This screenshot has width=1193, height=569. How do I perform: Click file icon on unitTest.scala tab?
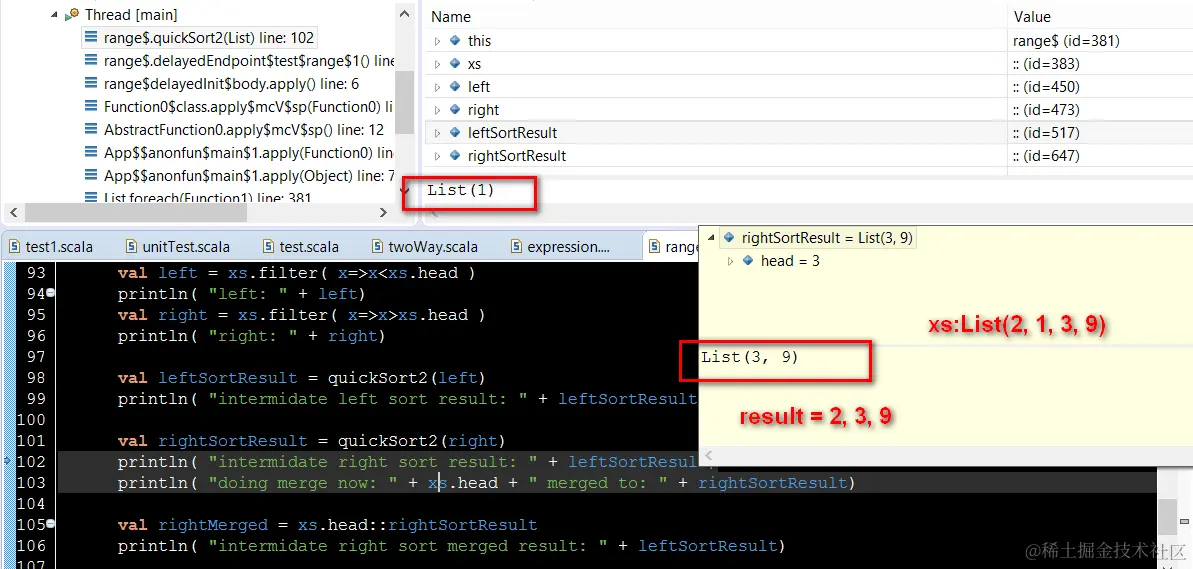tap(132, 246)
